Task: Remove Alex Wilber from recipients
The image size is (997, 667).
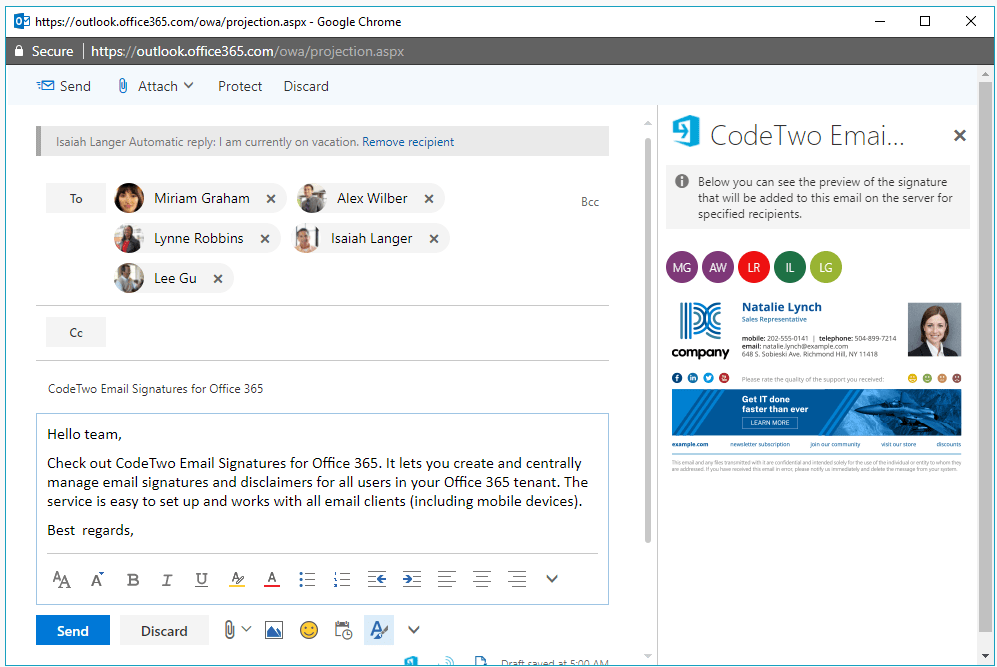Action: [x=429, y=199]
